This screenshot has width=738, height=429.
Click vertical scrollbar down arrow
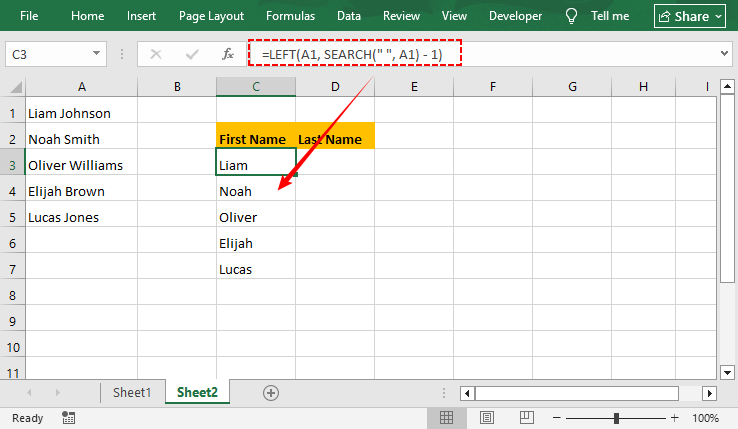pyautogui.click(x=727, y=372)
